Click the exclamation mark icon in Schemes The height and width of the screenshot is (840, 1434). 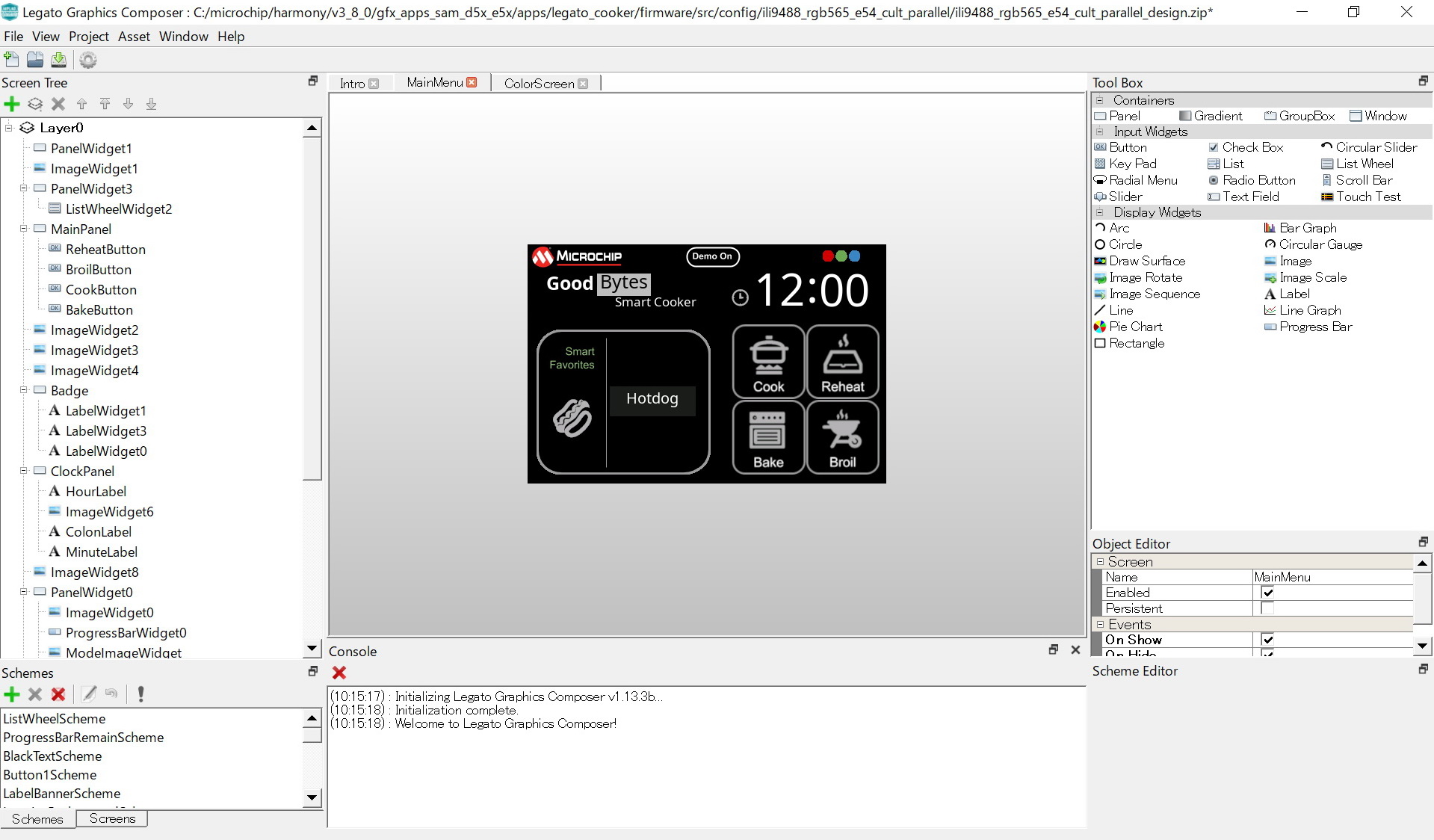[140, 694]
